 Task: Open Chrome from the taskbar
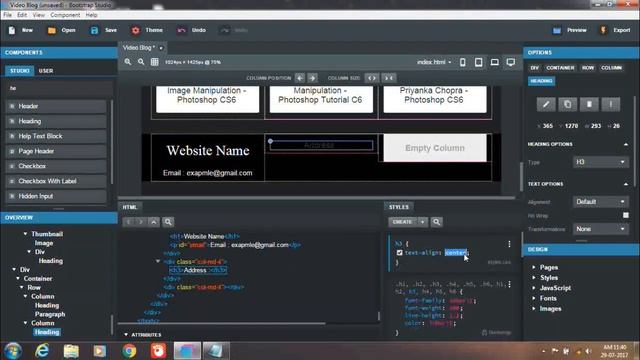pos(129,351)
